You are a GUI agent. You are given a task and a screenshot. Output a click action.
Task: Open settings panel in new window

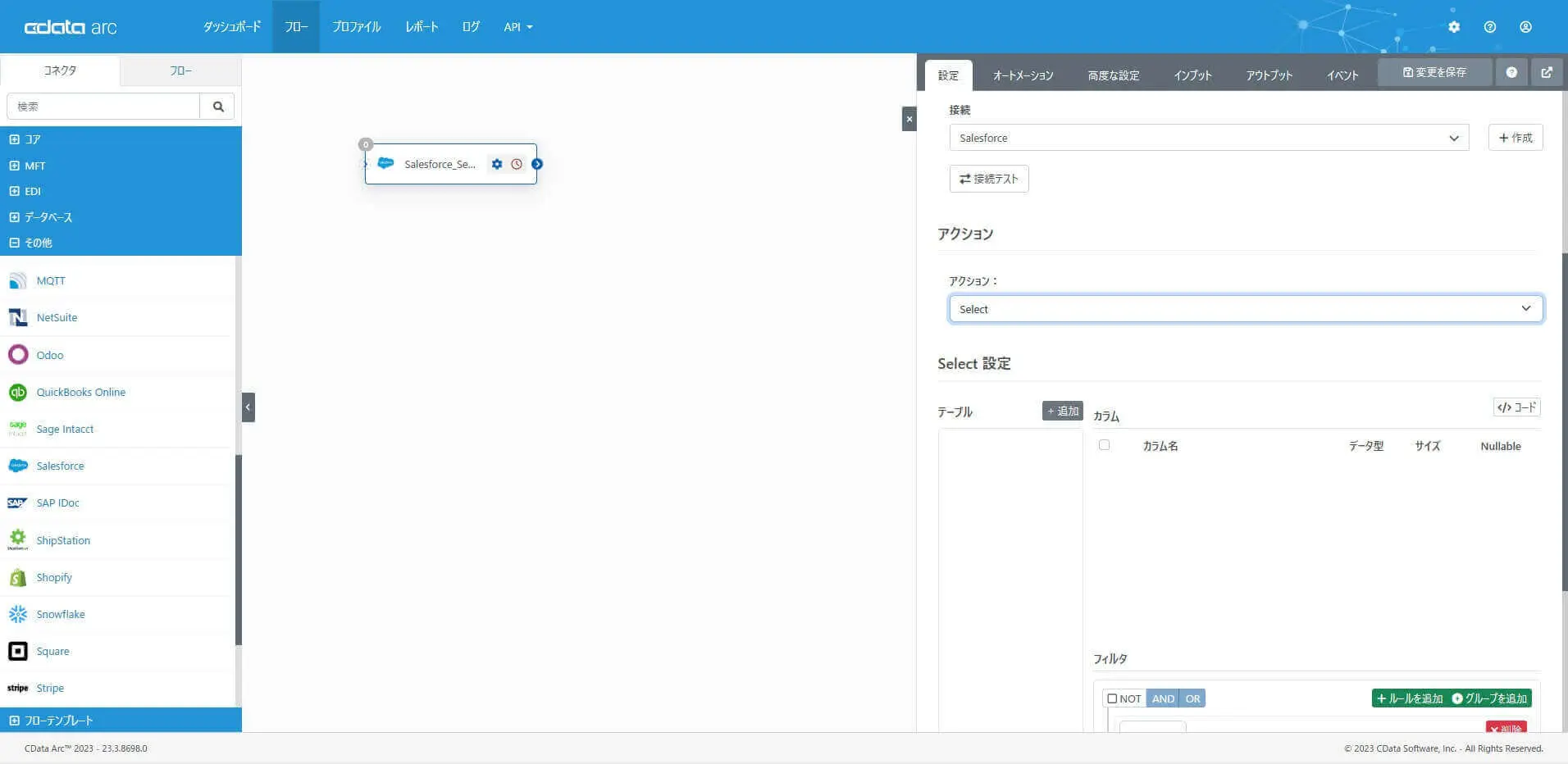1547,72
